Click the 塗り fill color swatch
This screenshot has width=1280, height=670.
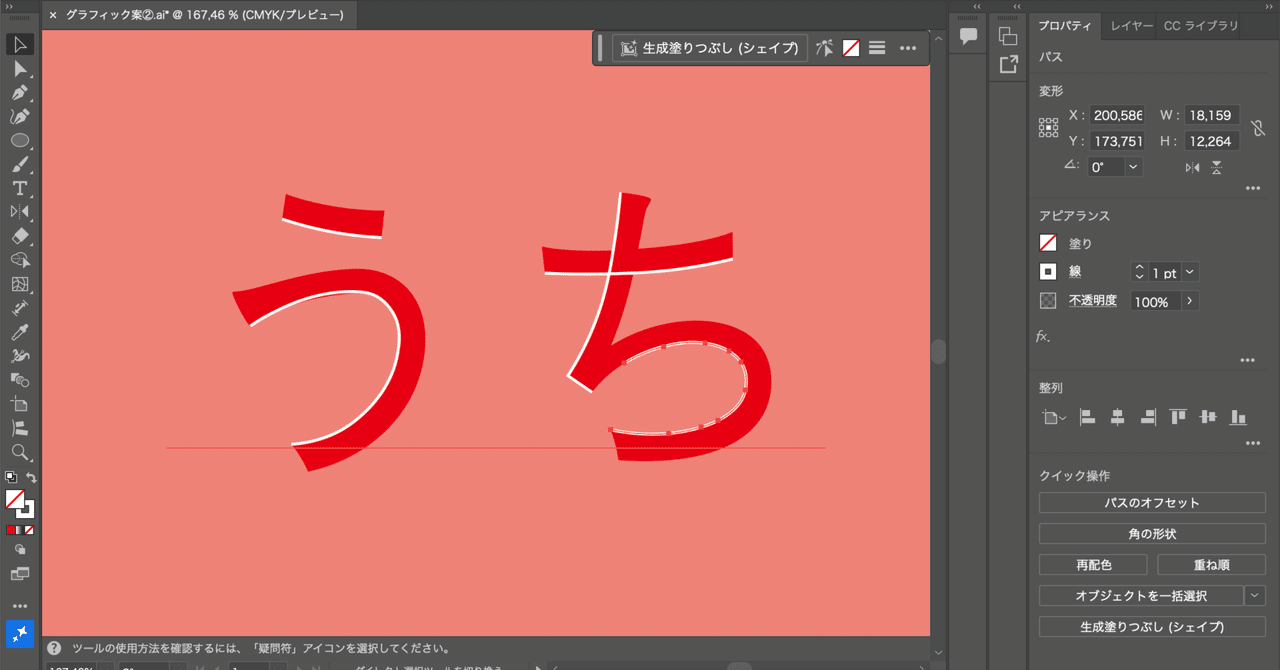click(x=1048, y=242)
